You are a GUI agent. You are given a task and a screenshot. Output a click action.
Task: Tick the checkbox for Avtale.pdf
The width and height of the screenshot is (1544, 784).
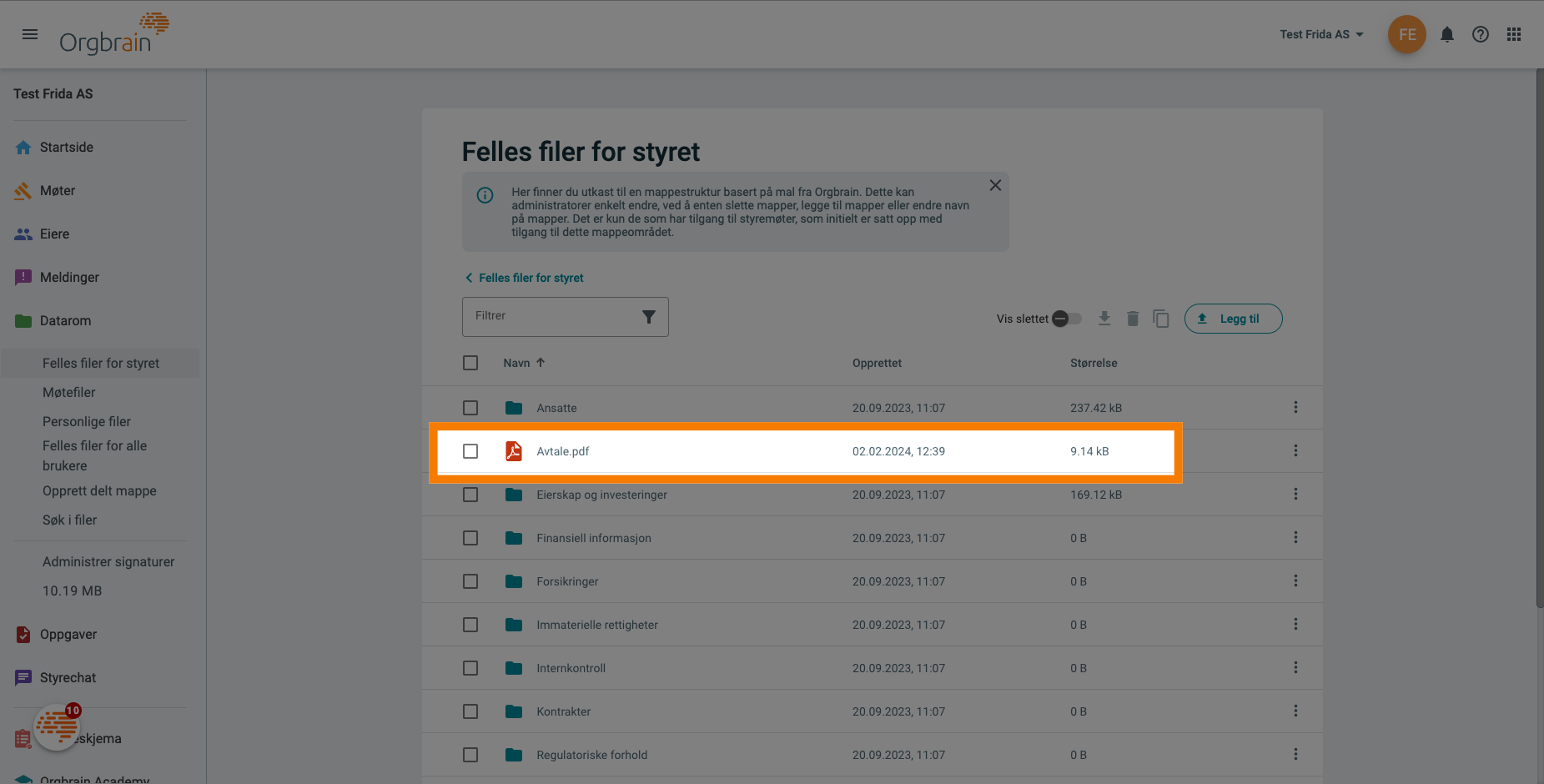(x=470, y=451)
